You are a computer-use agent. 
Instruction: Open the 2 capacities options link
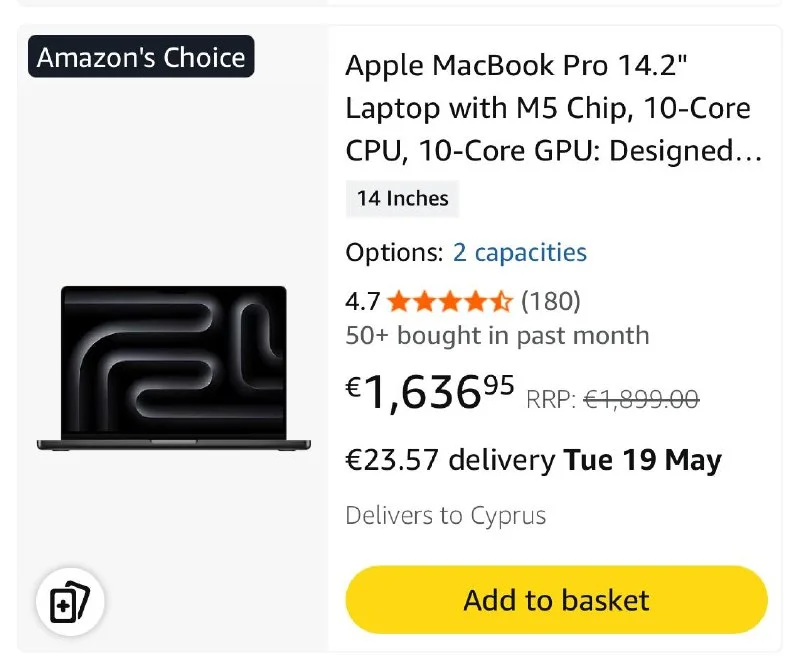(x=520, y=252)
